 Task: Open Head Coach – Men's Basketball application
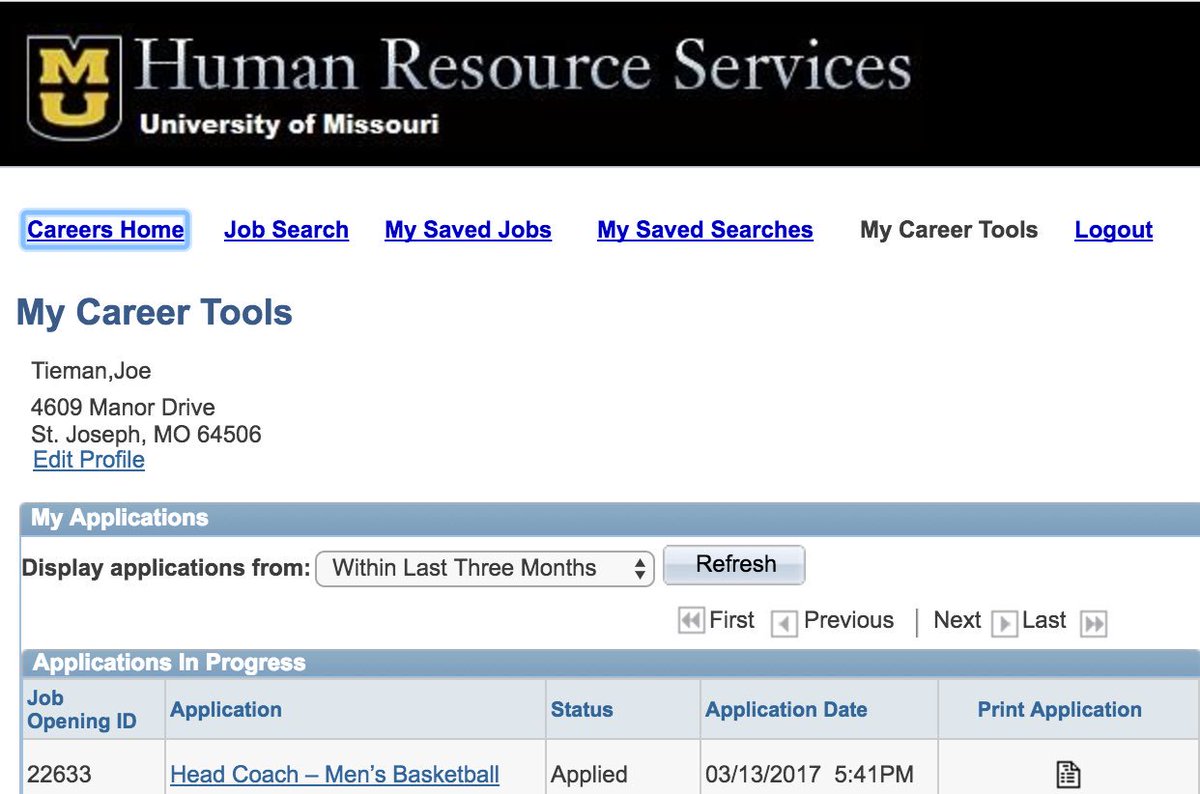(335, 774)
